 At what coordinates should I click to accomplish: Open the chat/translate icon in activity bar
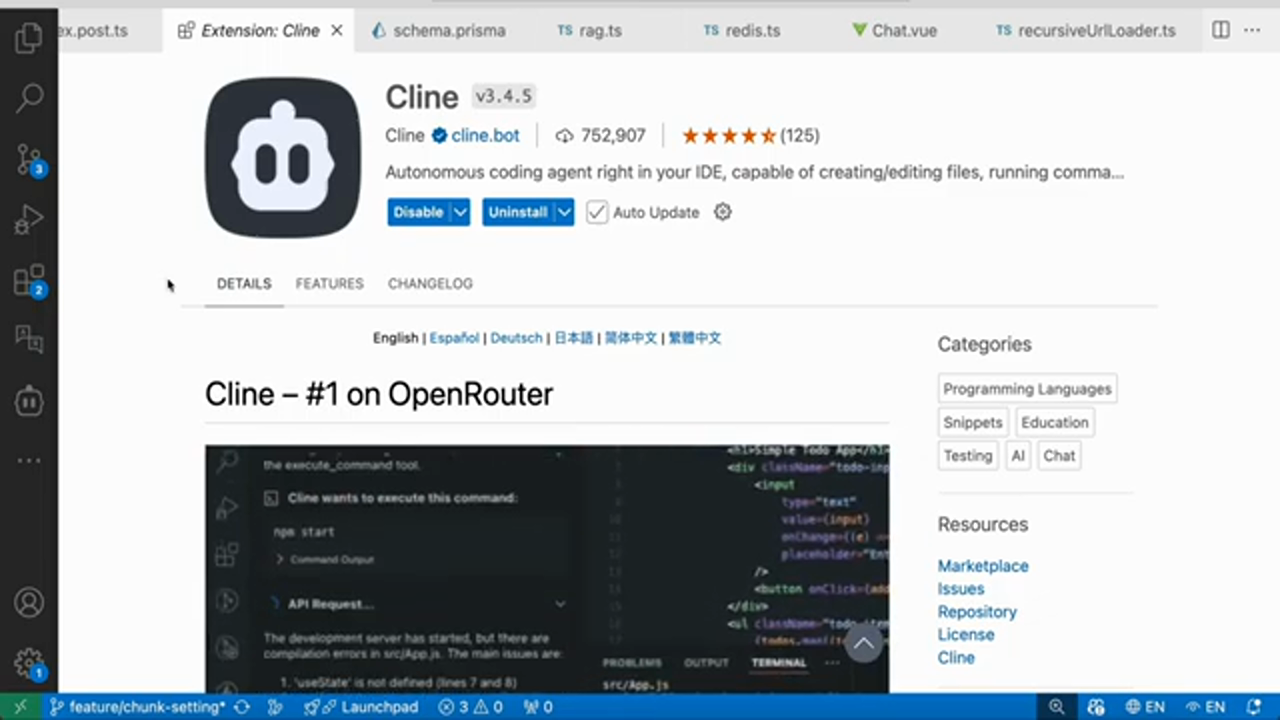click(29, 340)
